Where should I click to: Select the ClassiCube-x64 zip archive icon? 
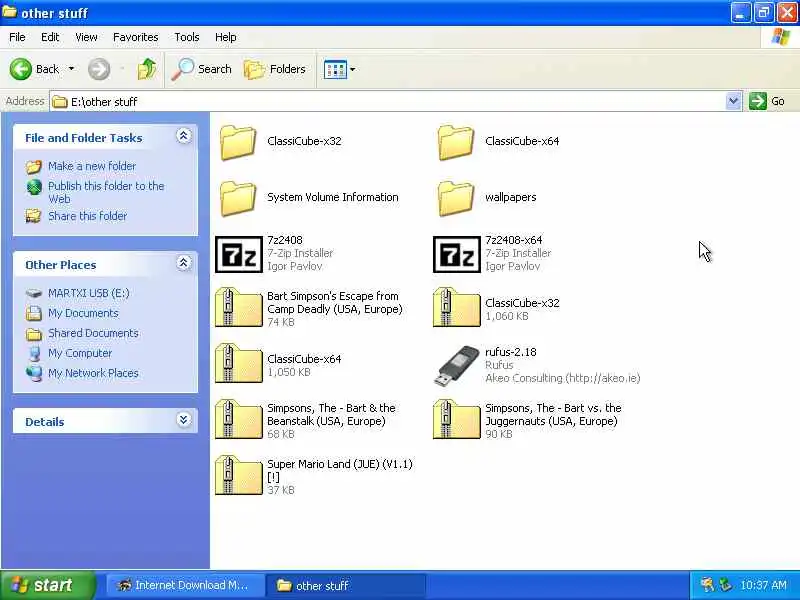(239, 363)
